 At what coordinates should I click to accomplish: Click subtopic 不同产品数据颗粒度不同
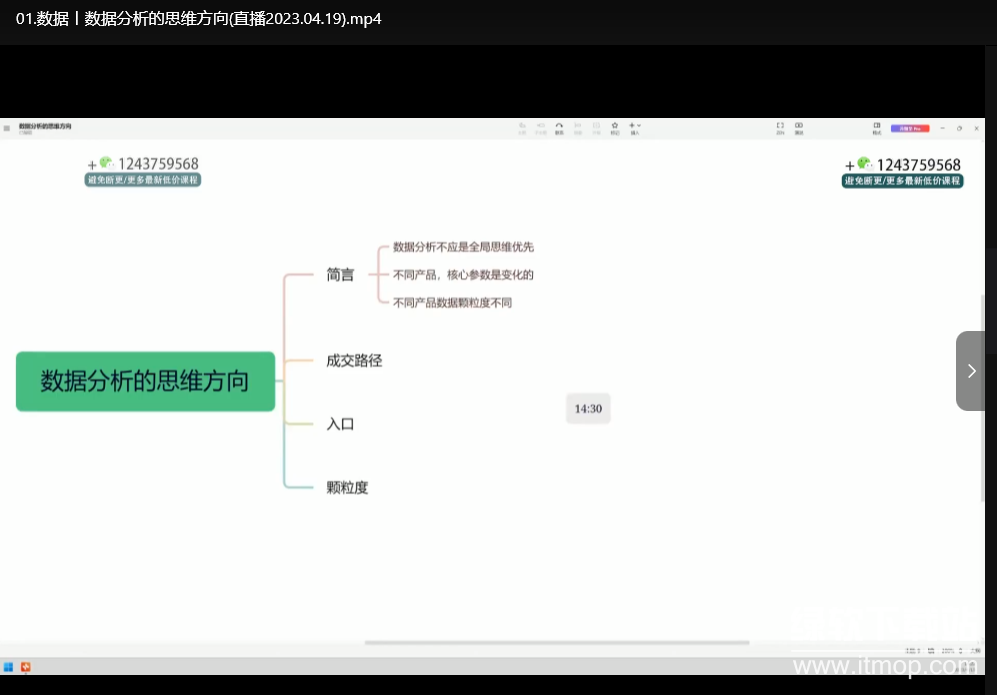(452, 302)
